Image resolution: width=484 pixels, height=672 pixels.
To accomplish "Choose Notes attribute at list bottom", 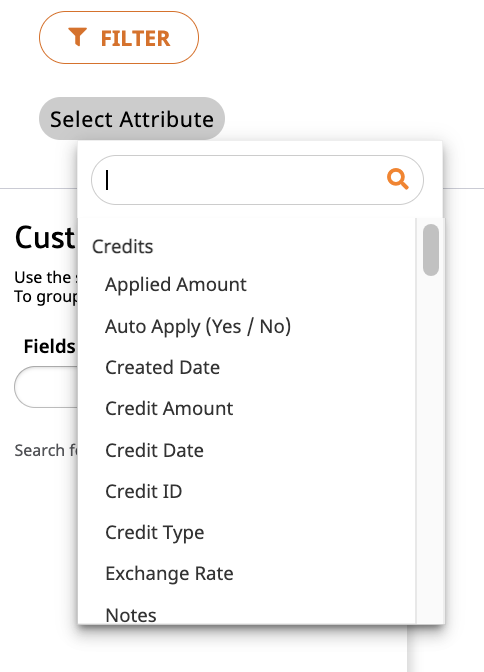I will point(131,615).
